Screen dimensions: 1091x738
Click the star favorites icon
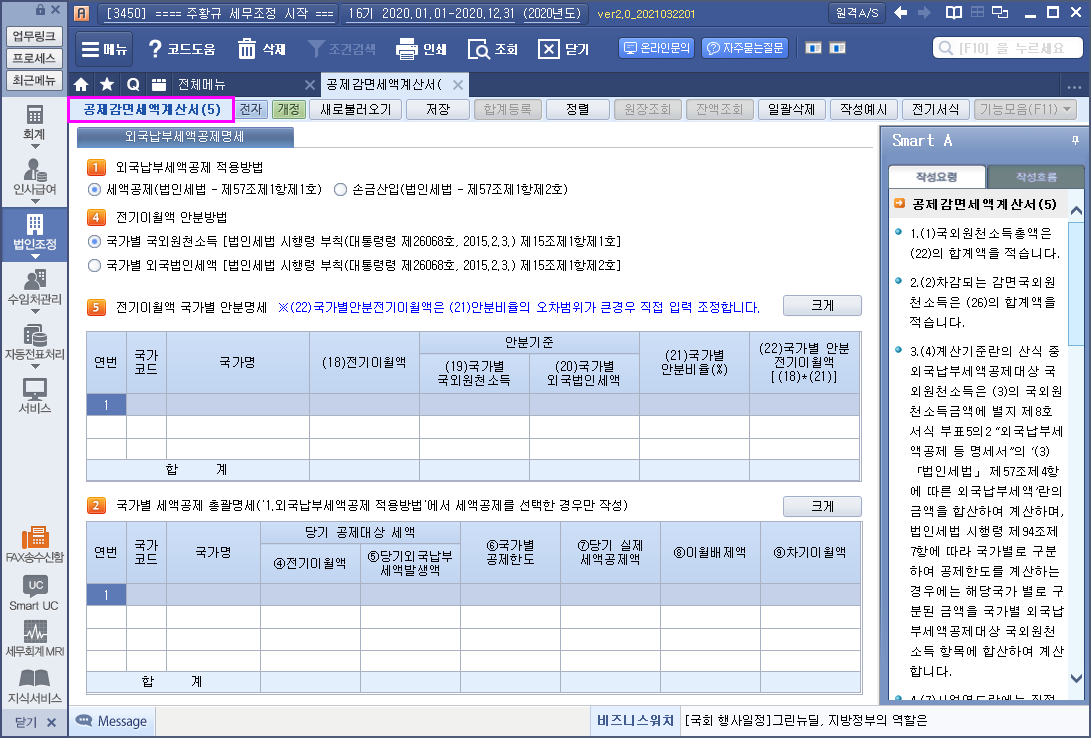click(x=106, y=84)
